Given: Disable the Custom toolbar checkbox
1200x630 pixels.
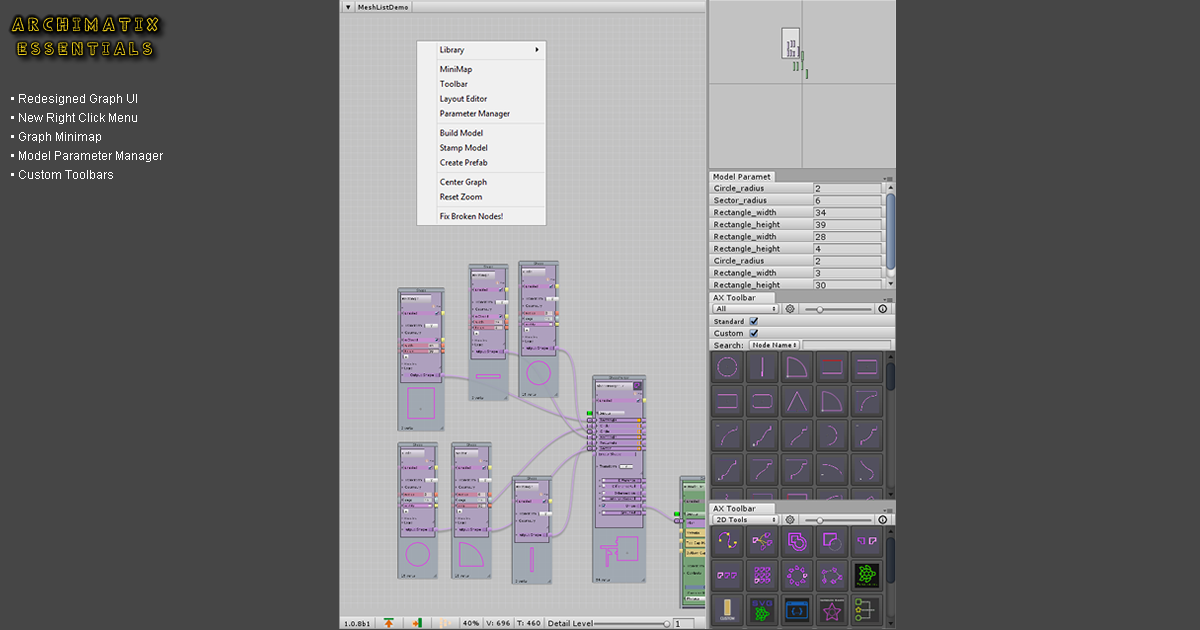Looking at the screenshot, I should pos(753,333).
